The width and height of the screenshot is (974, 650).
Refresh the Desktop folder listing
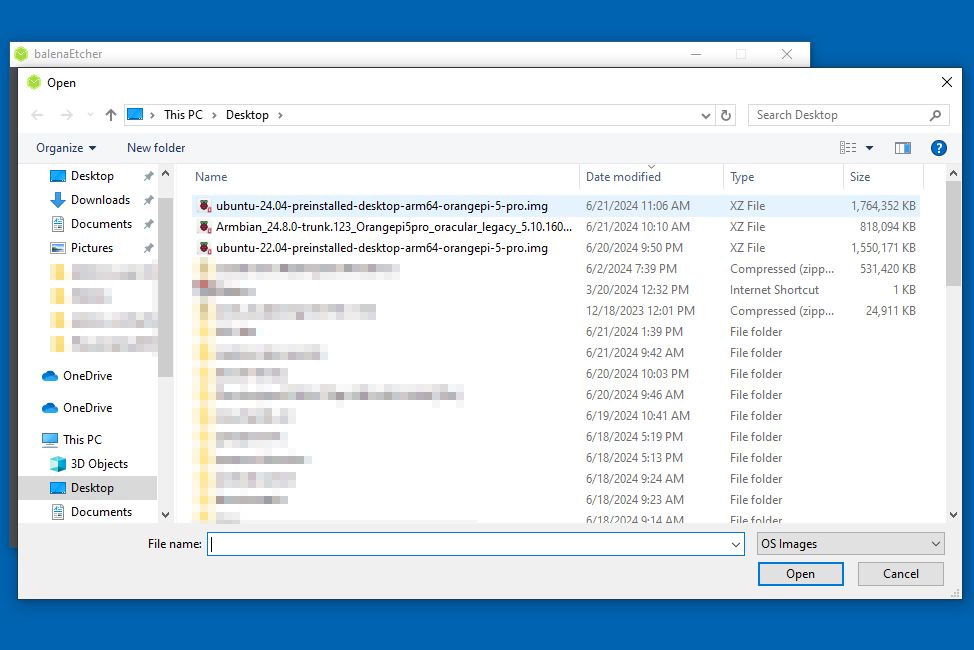tap(726, 115)
